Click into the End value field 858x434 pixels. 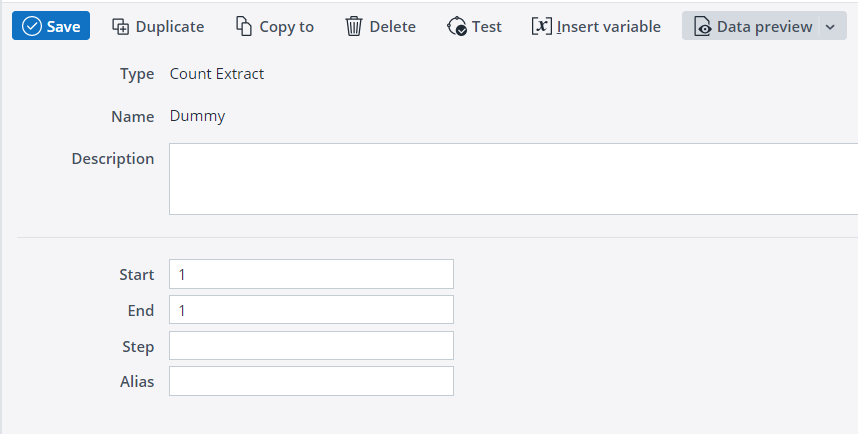[x=311, y=310]
